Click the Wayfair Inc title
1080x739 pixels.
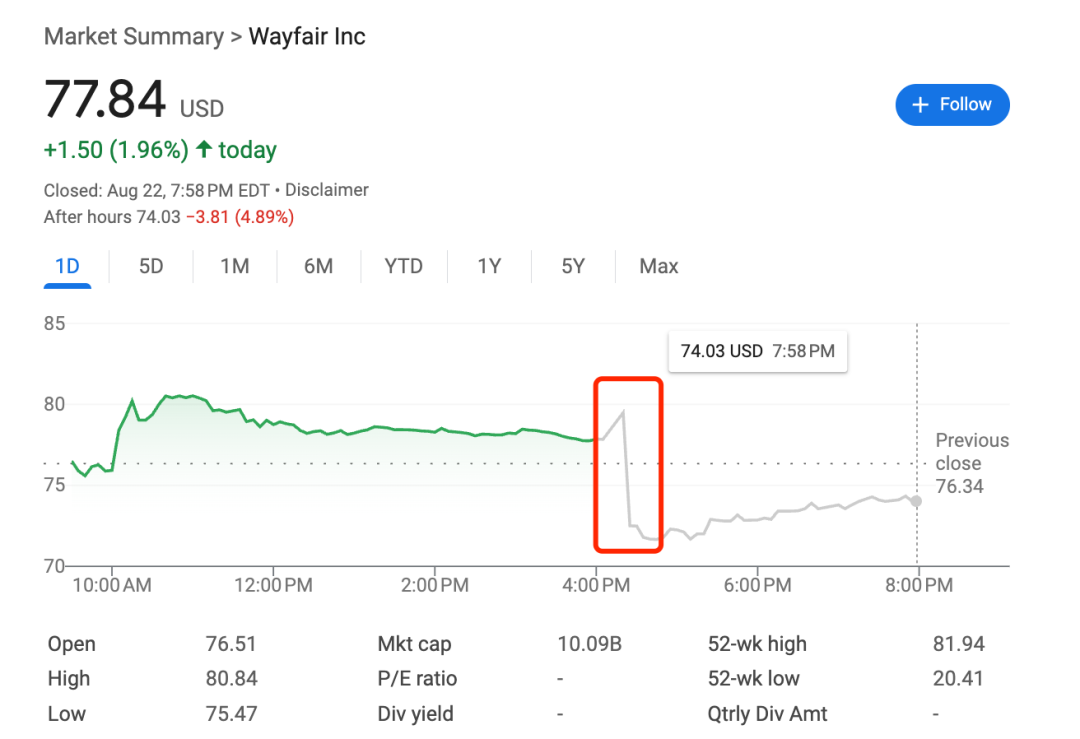307,37
